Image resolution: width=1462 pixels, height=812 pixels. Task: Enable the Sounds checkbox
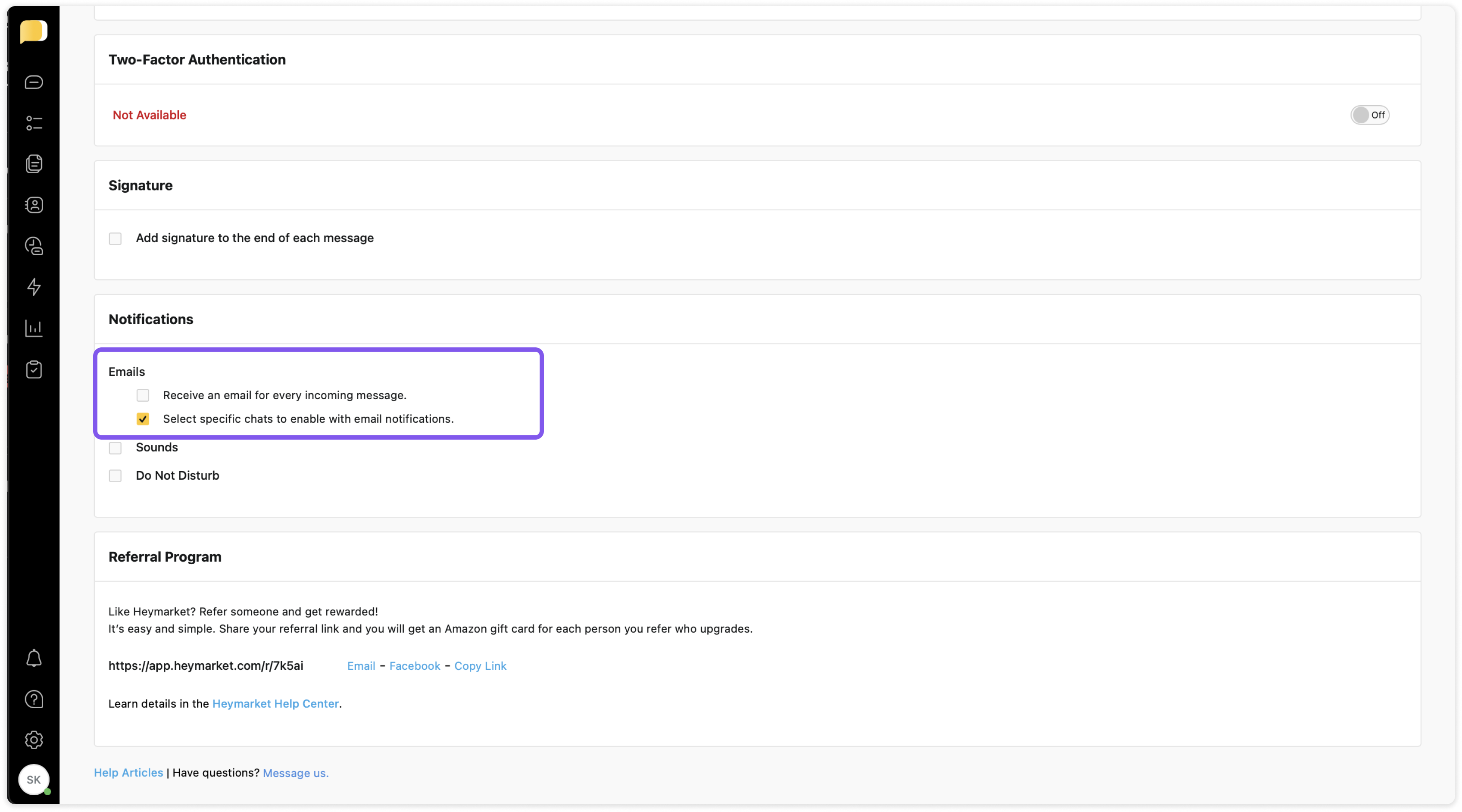(x=115, y=448)
